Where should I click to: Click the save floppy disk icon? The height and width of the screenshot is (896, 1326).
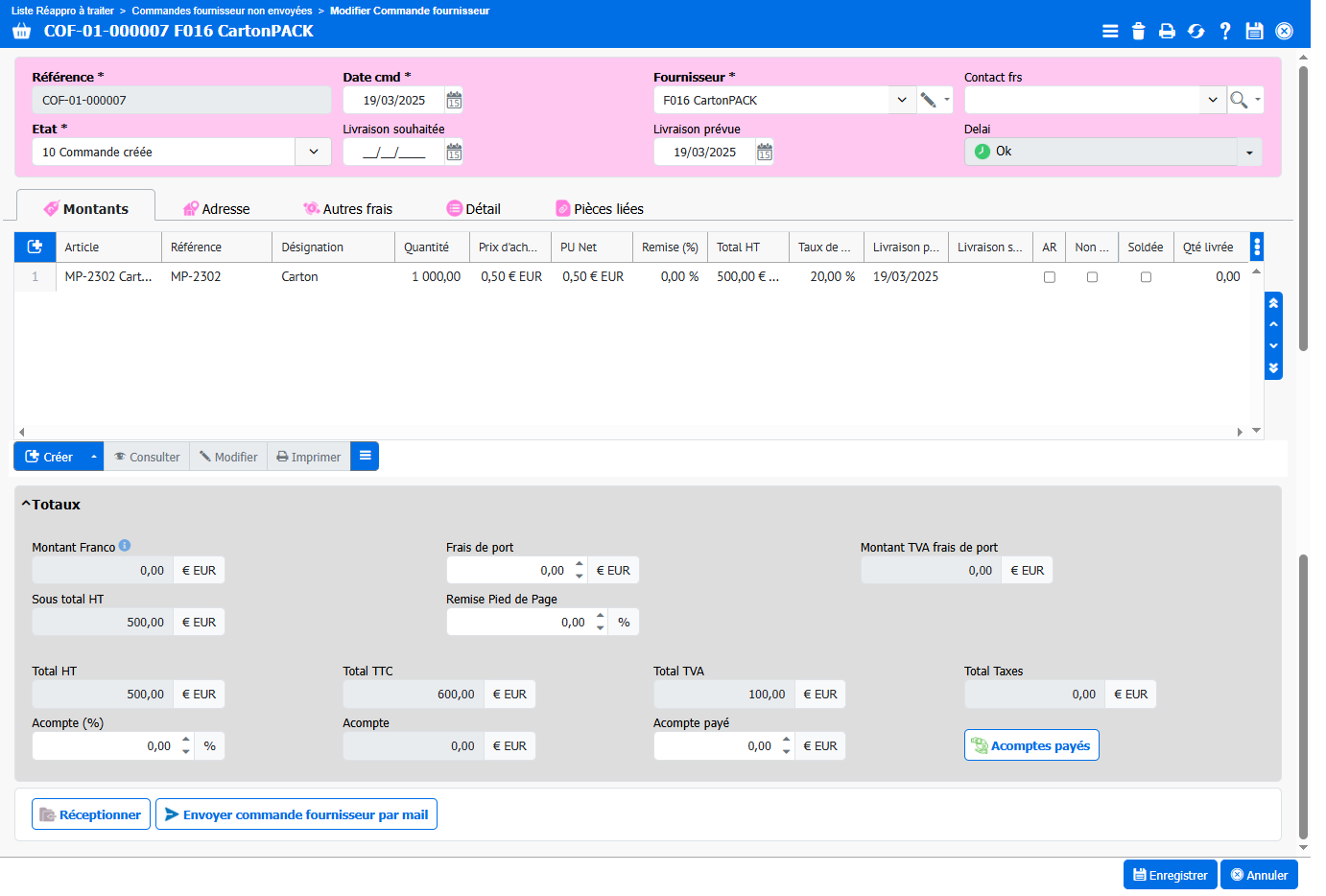click(1254, 31)
